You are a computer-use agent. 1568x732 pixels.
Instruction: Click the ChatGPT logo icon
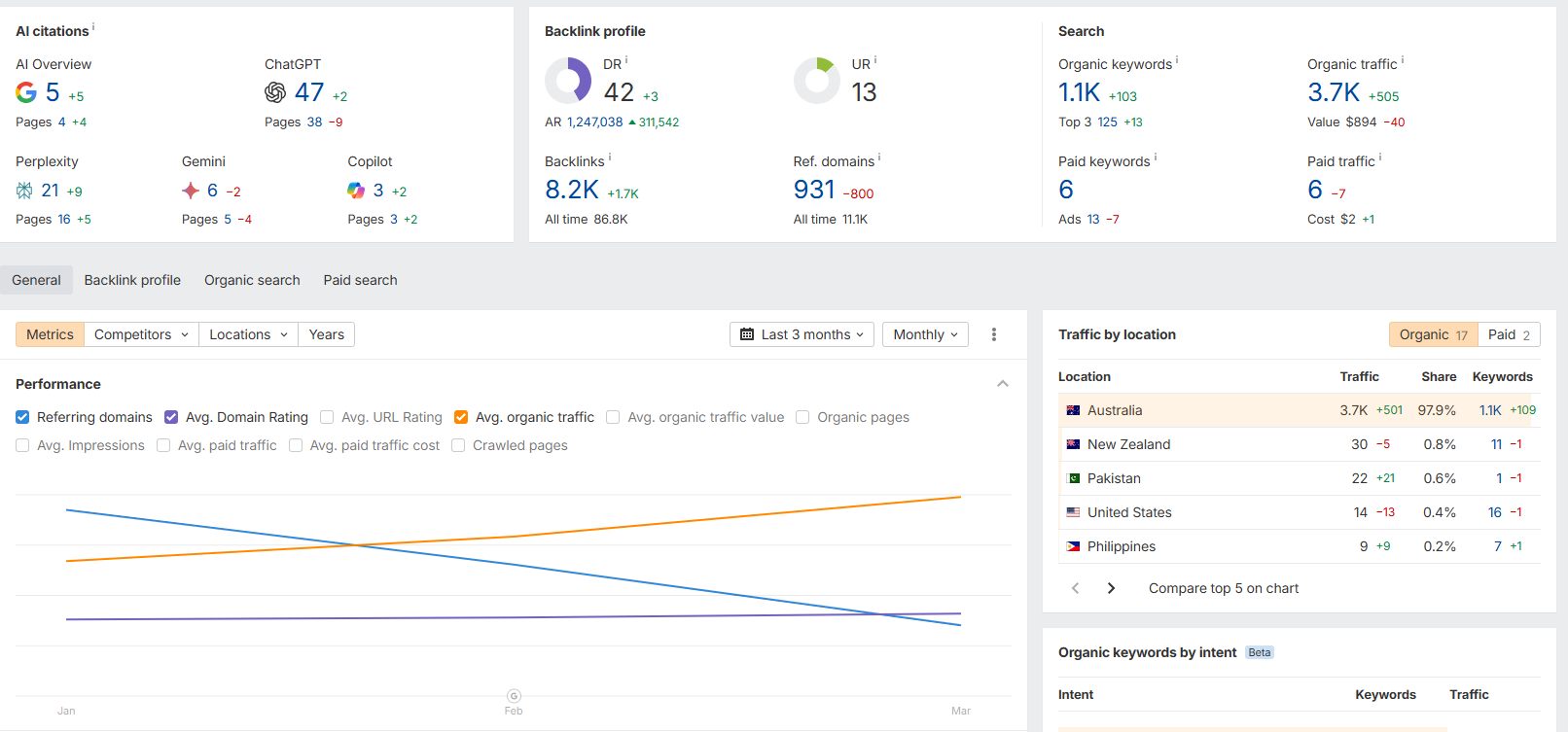[x=275, y=92]
